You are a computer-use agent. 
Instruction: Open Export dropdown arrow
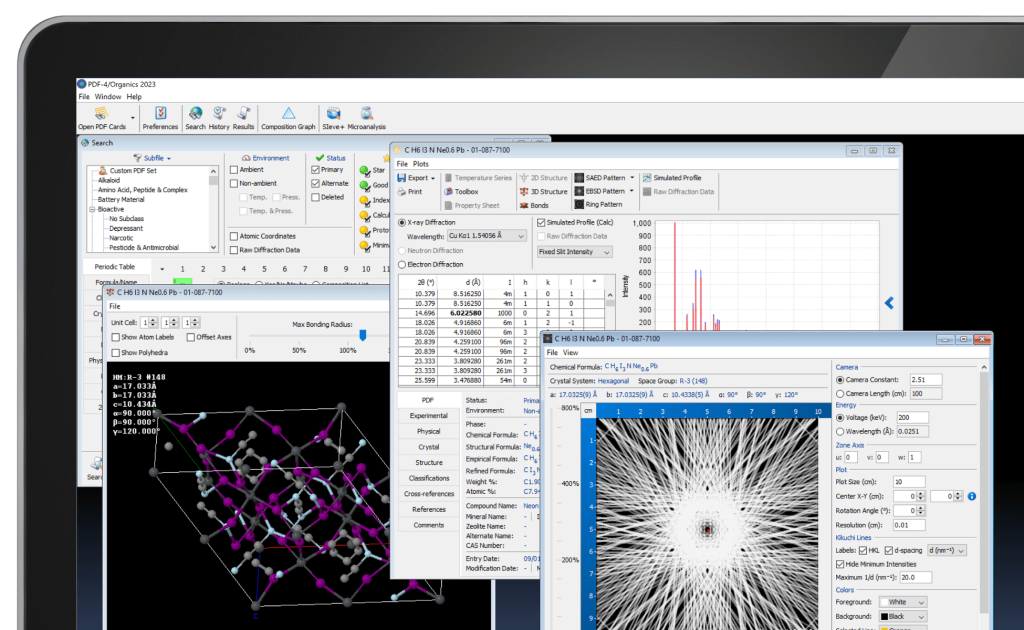tap(432, 178)
